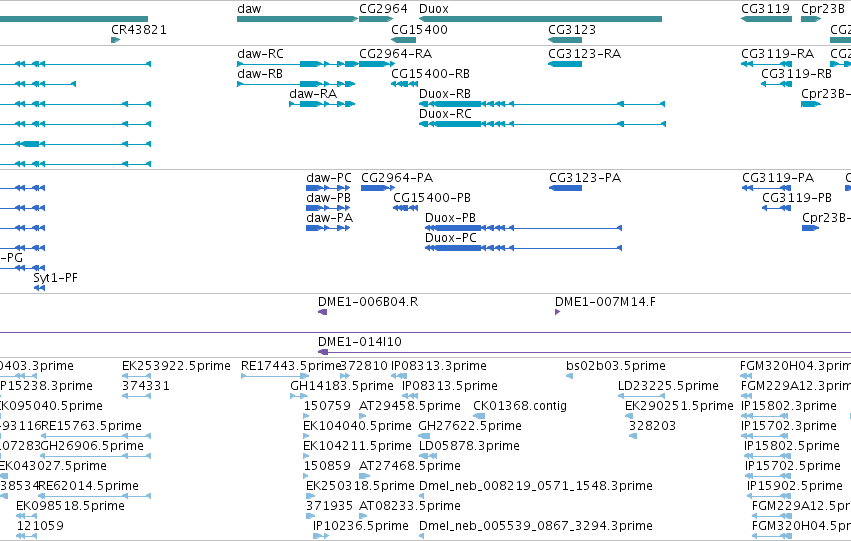Select the CG3119-RB transcript
The image size is (851, 541).
pyautogui.click(x=776, y=84)
